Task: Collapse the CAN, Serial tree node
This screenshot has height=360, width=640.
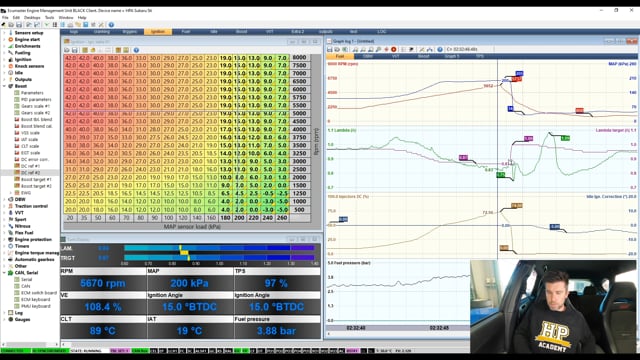Action: (x=4, y=273)
